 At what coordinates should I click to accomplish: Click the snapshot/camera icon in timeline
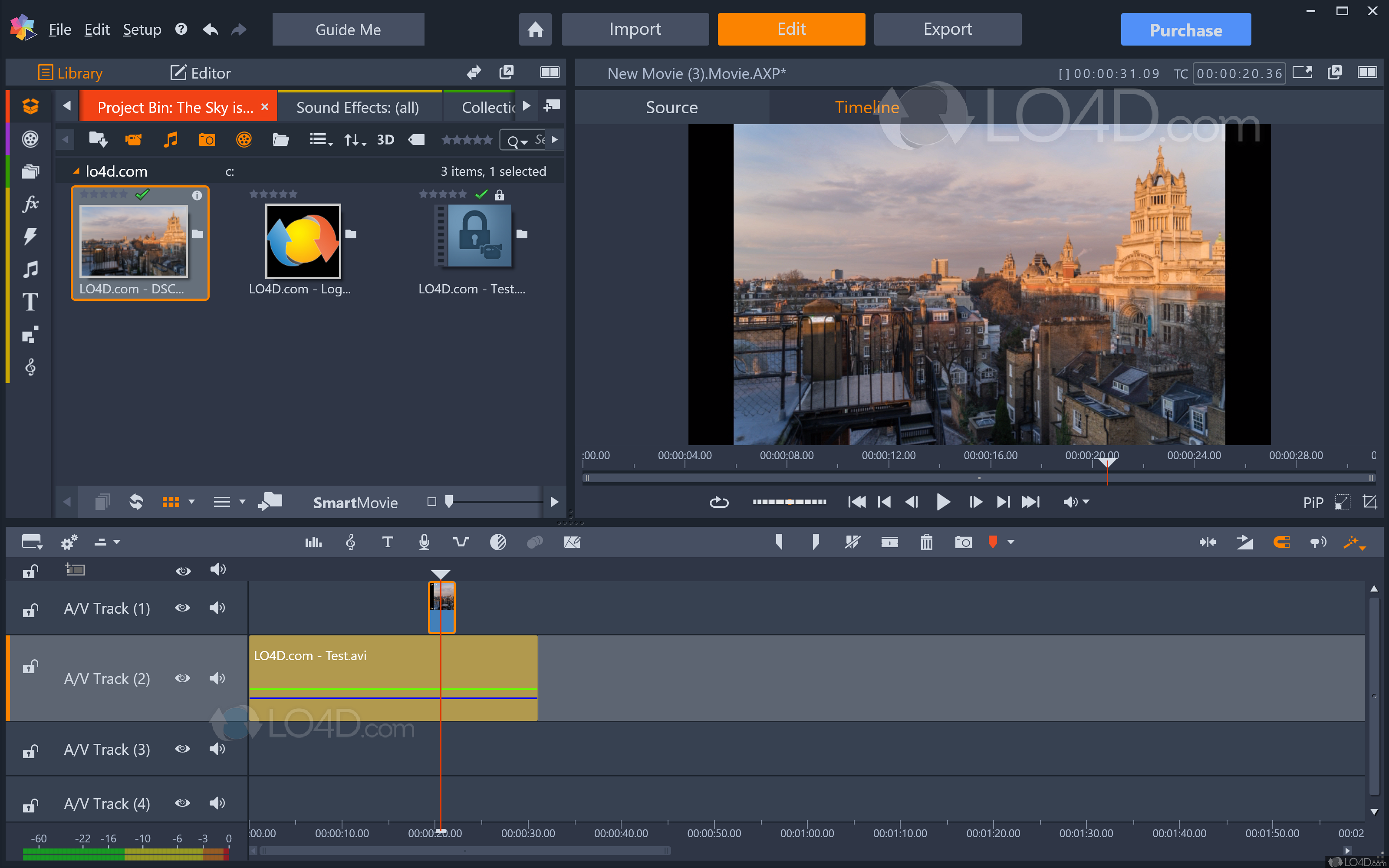click(x=962, y=542)
